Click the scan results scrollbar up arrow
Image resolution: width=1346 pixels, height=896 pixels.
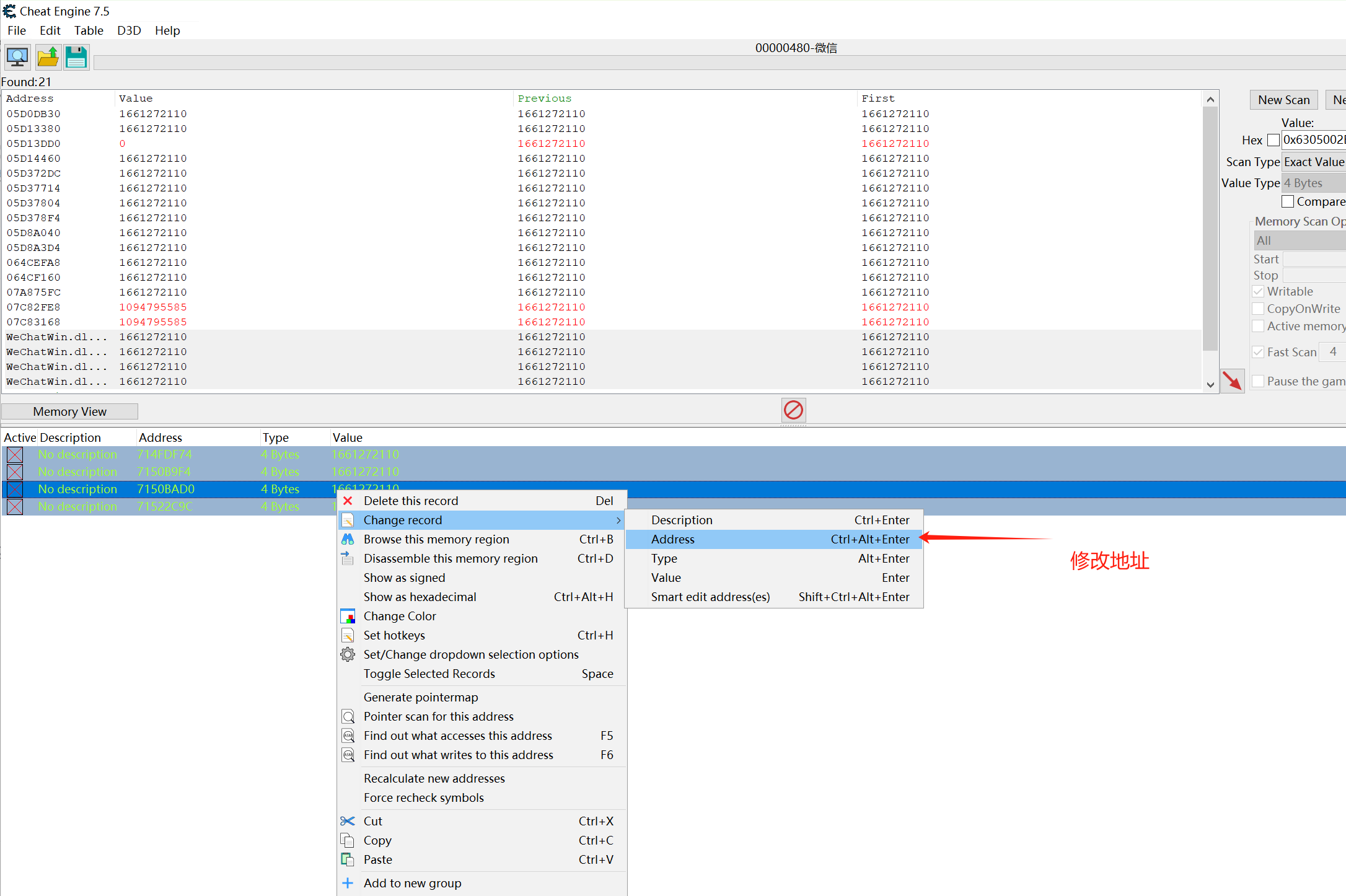(x=1210, y=99)
